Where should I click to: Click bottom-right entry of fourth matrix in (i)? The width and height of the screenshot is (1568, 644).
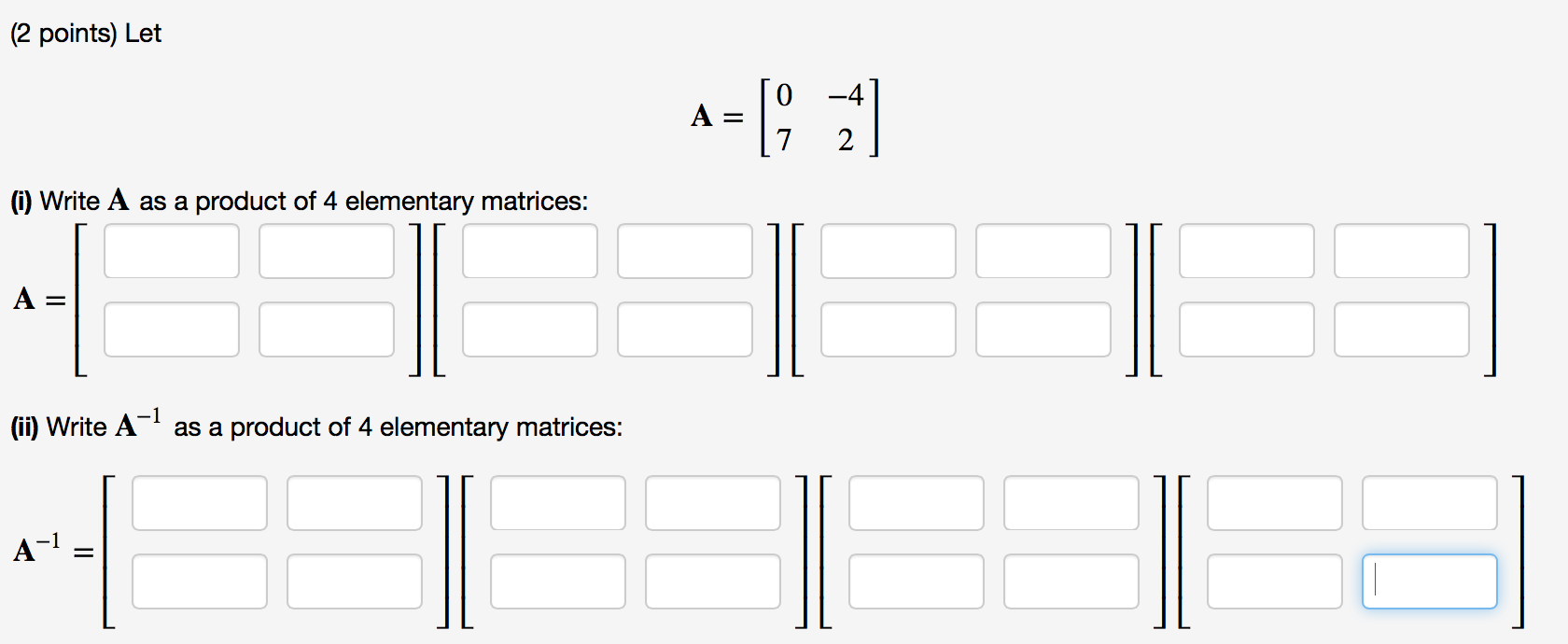1402,329
